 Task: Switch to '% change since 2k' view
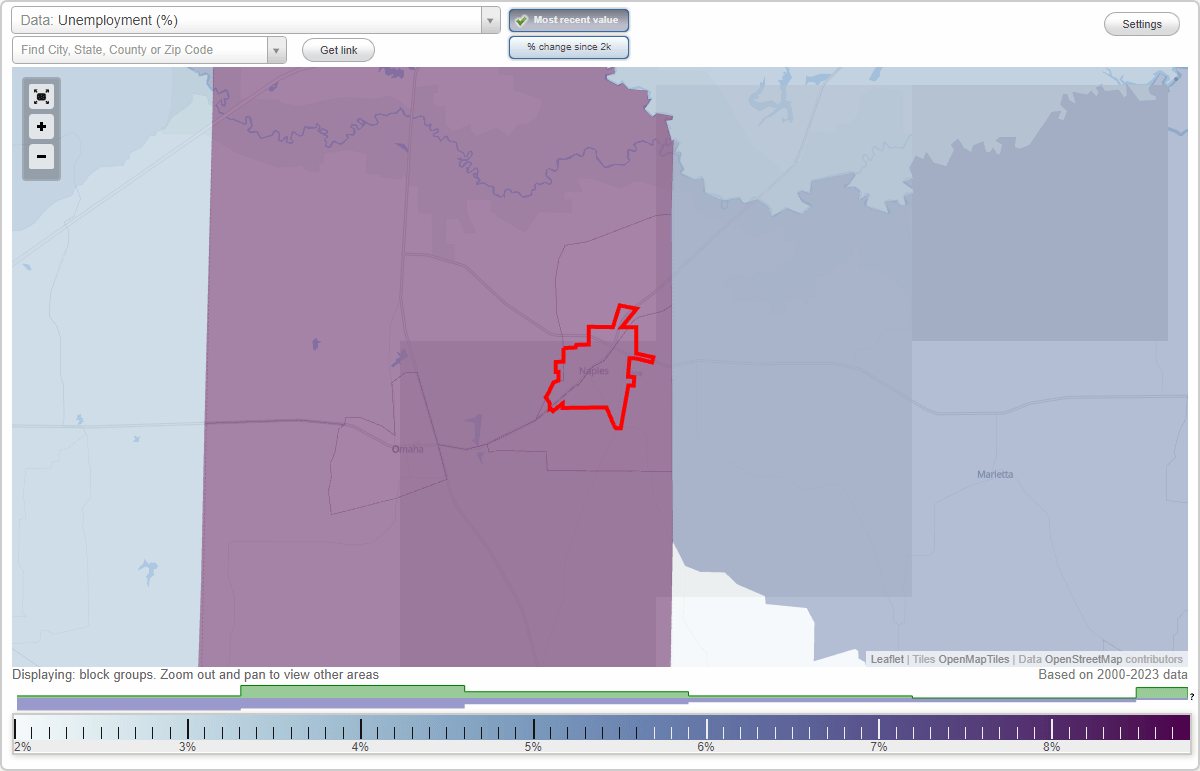568,46
